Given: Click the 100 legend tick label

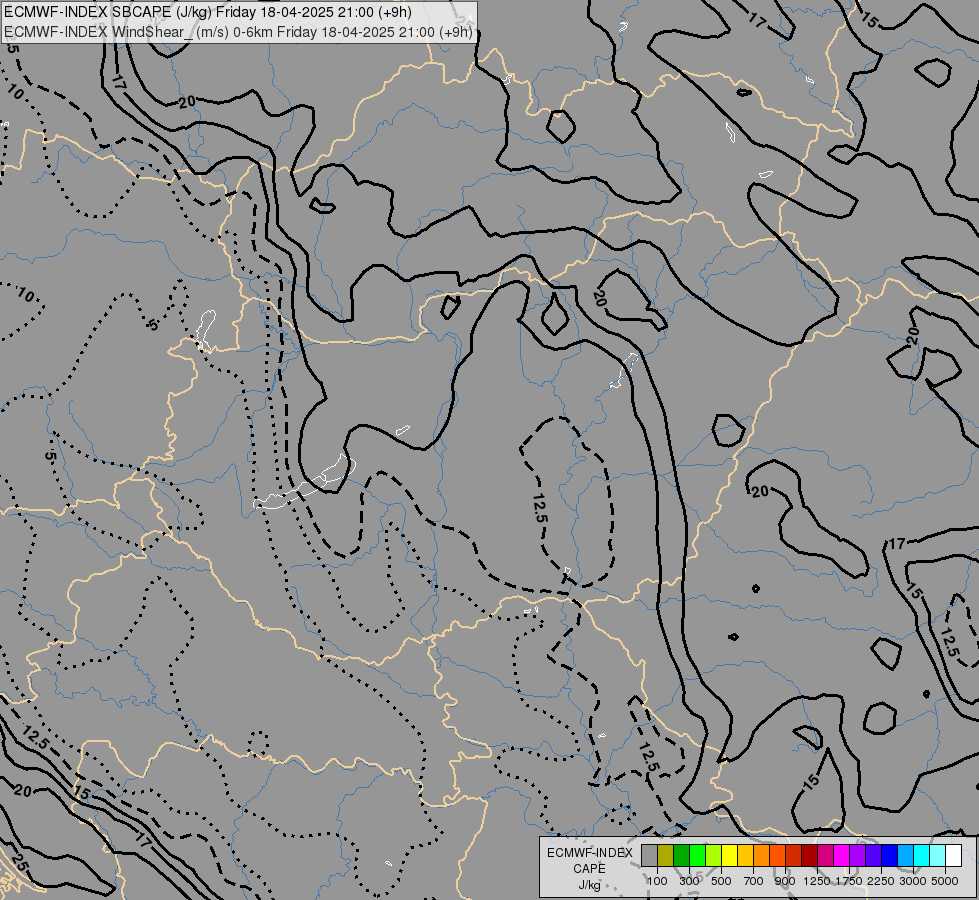Looking at the screenshot, I should [657, 881].
